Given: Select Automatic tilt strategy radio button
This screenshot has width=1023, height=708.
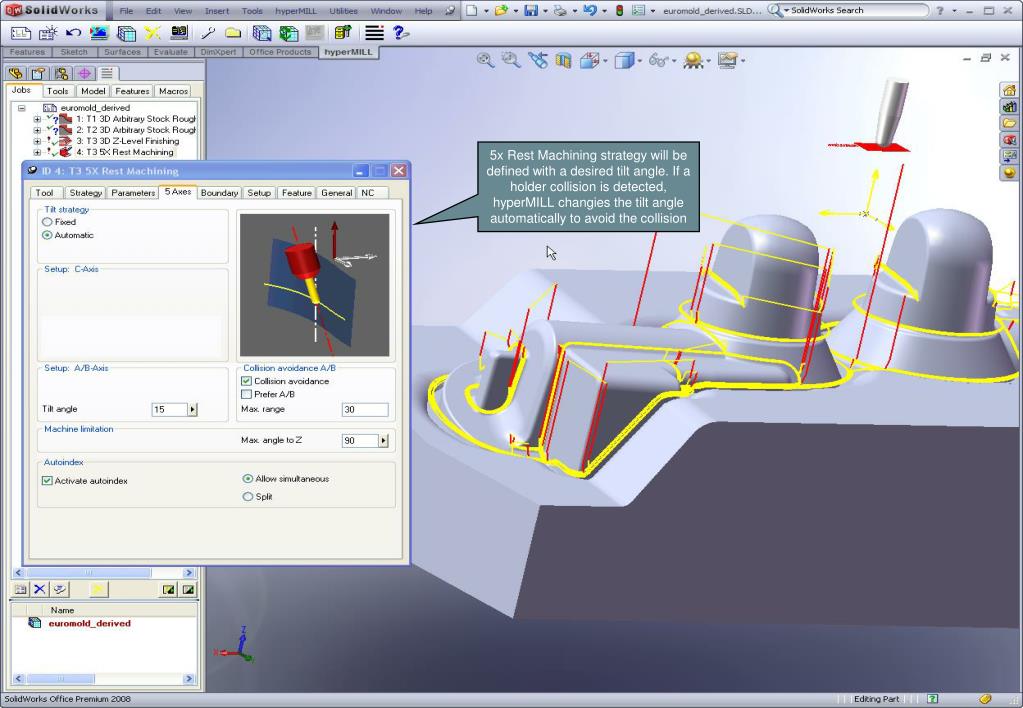Looking at the screenshot, I should [x=47, y=235].
